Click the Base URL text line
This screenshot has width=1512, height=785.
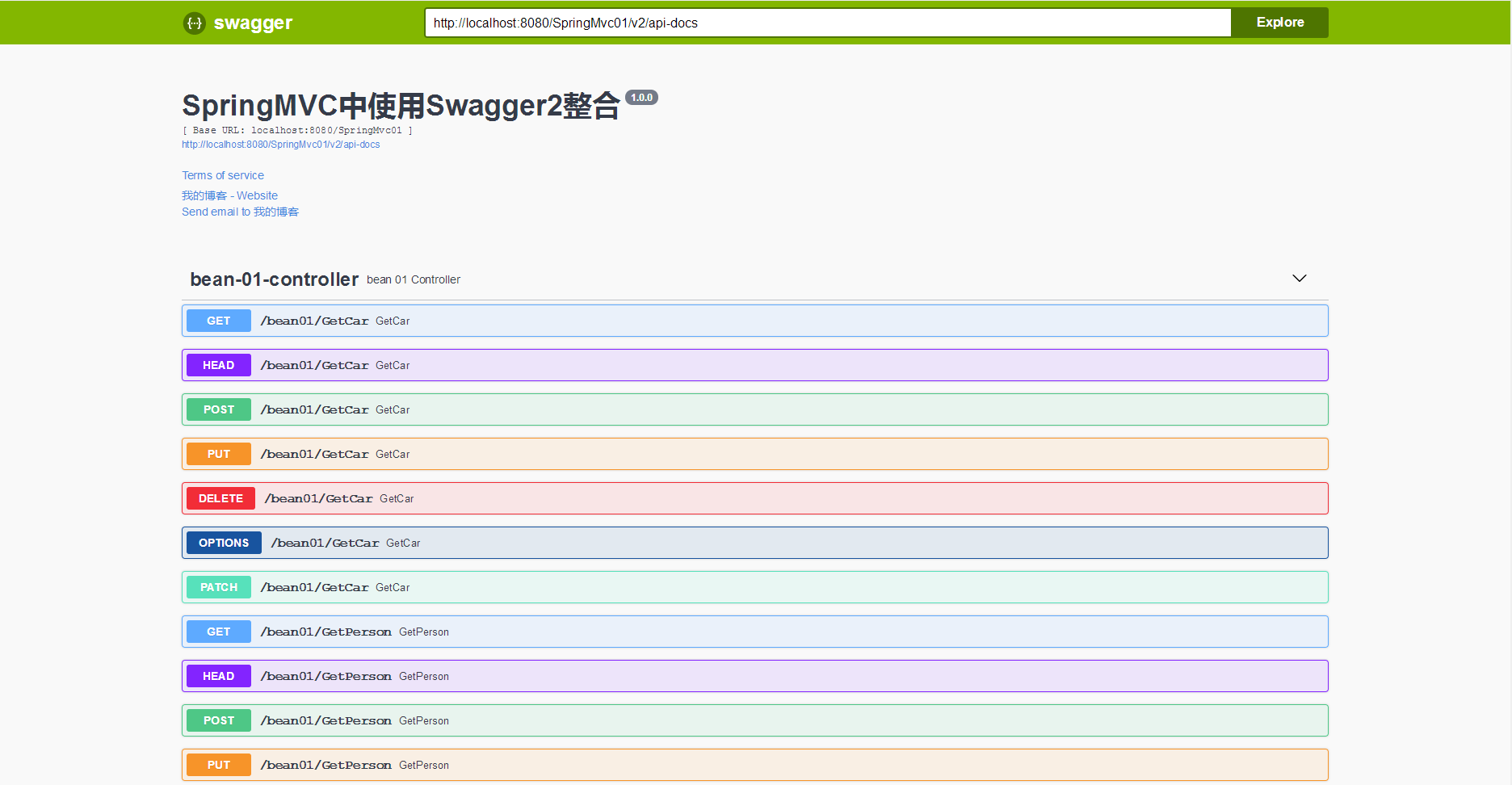[x=297, y=130]
